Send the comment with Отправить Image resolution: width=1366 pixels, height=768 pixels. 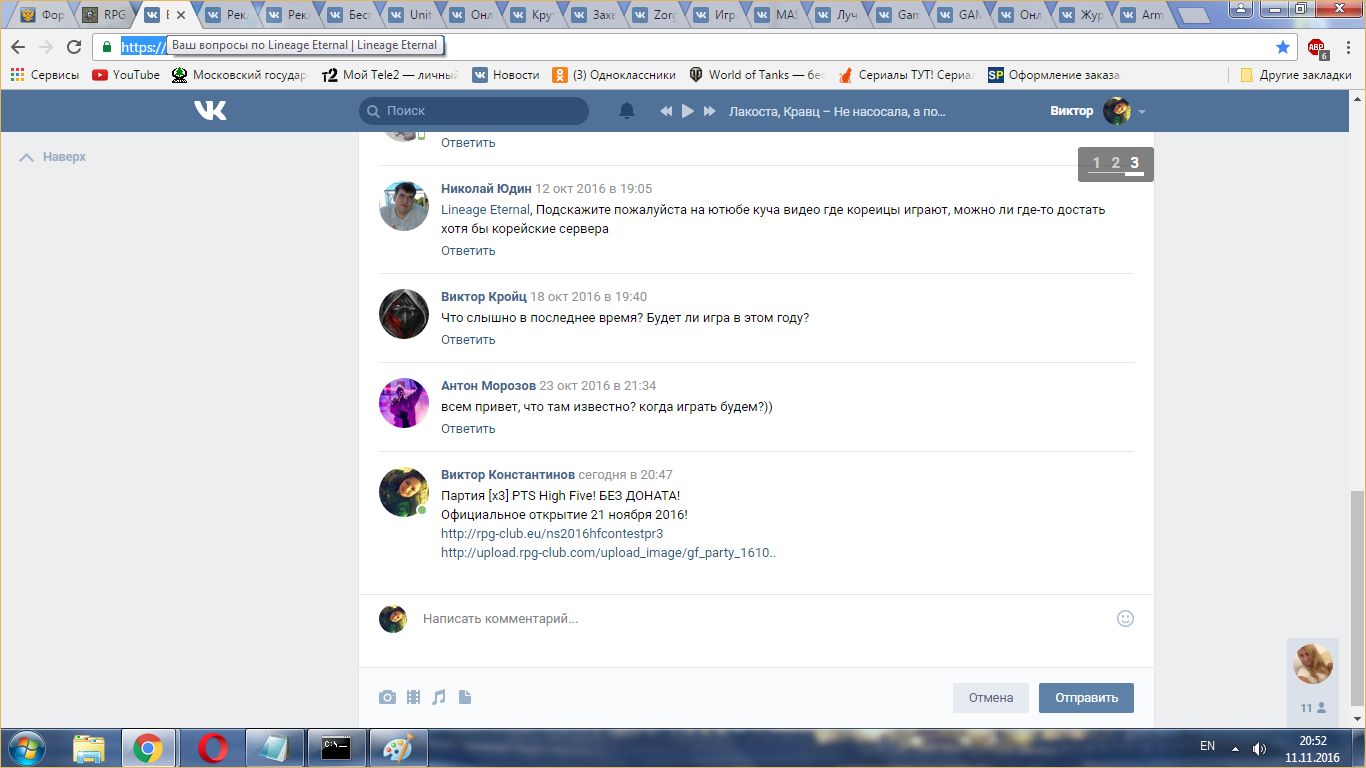[1086, 698]
